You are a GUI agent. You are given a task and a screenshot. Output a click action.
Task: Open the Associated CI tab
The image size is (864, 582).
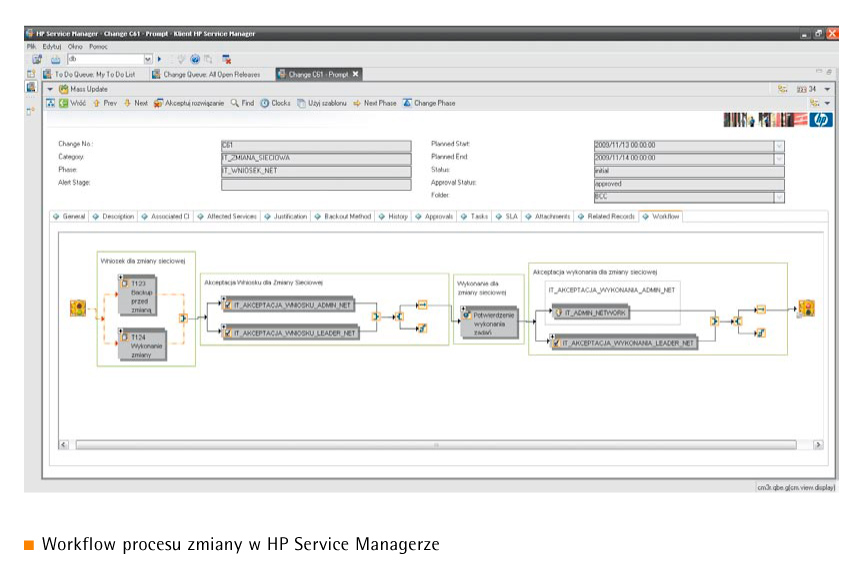coord(165,216)
